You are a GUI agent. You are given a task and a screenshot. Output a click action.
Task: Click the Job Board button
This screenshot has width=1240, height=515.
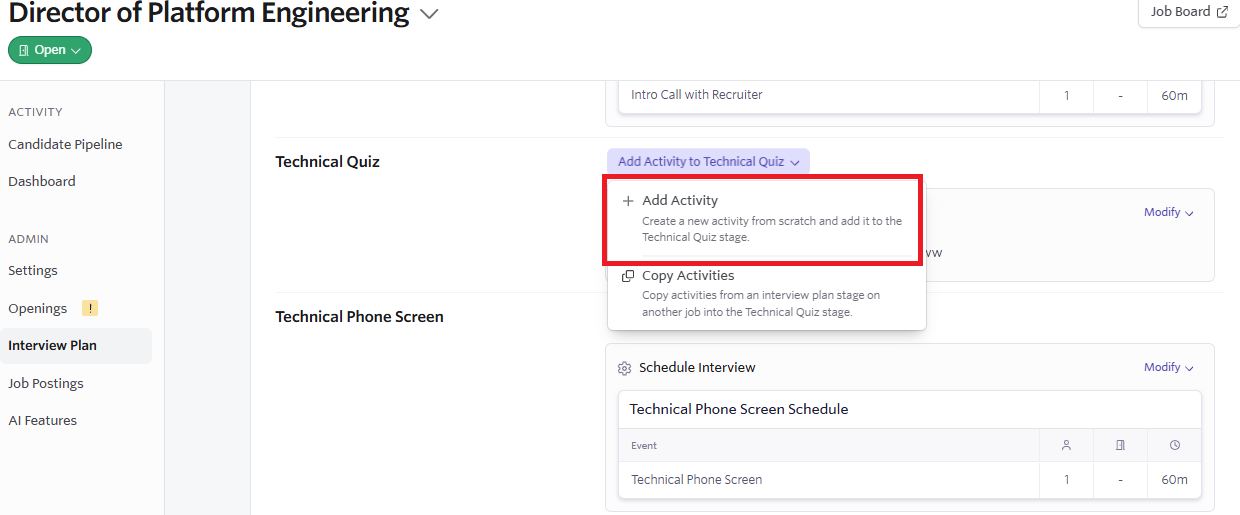click(1189, 13)
